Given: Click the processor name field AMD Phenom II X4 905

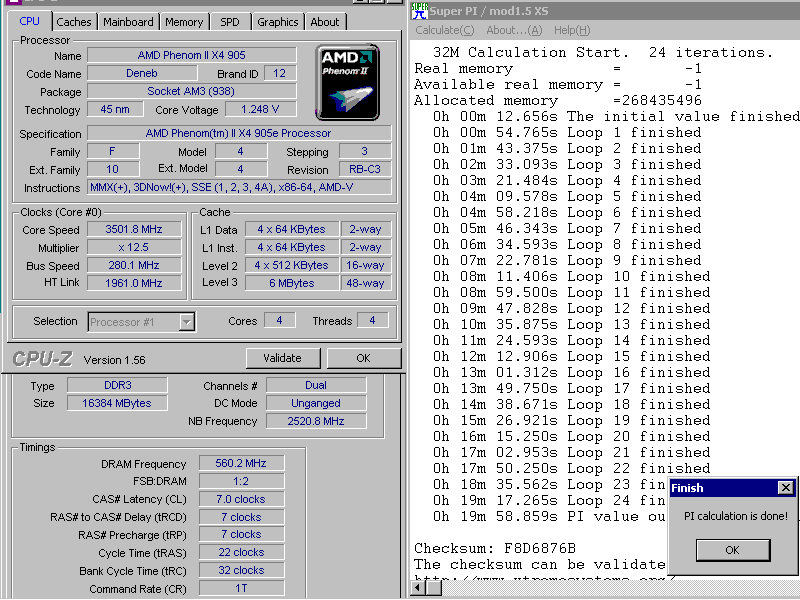Looking at the screenshot, I should (191, 55).
